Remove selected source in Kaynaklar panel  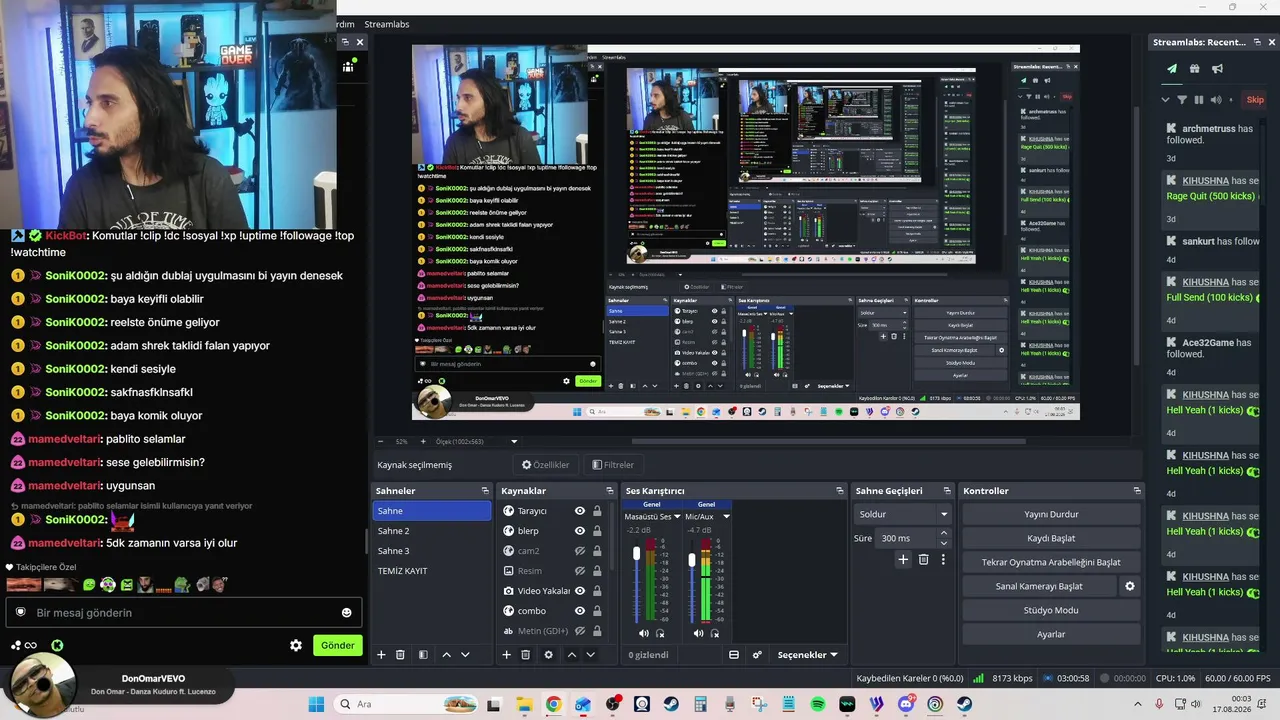tap(525, 655)
